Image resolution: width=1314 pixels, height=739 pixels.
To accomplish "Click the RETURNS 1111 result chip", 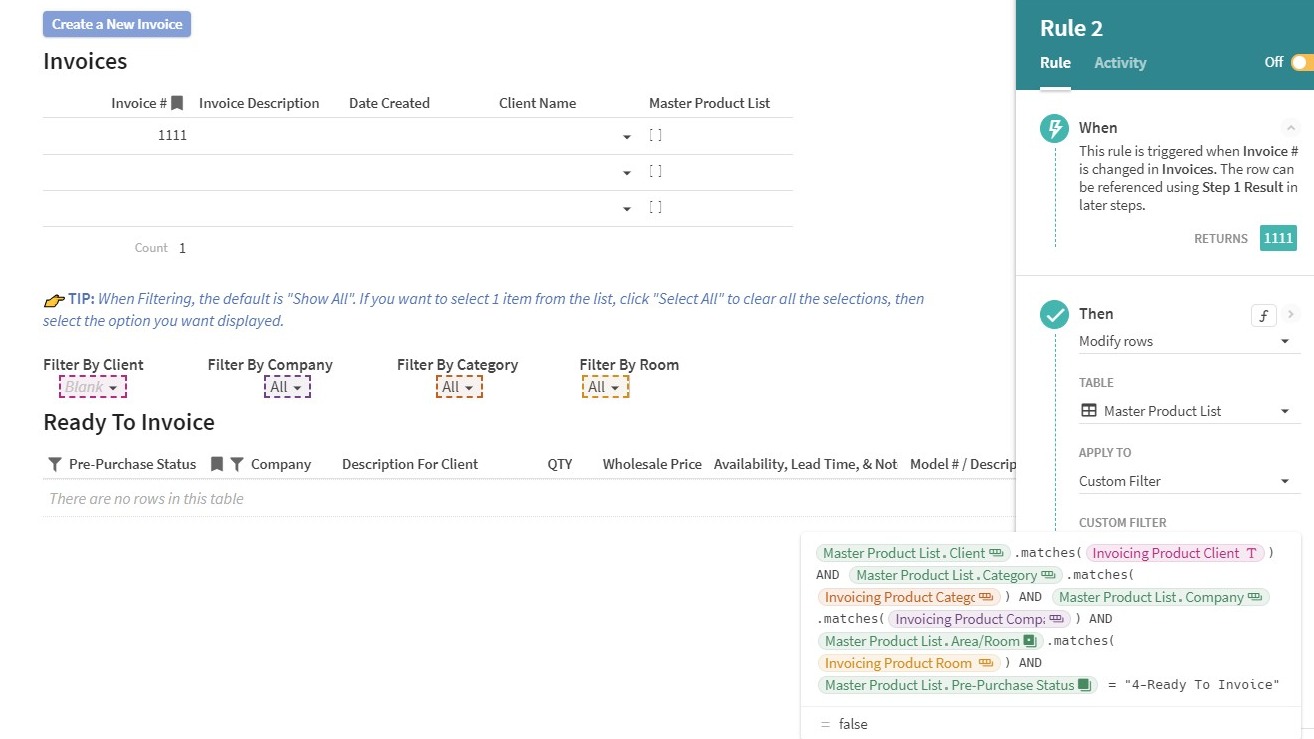I will (x=1278, y=238).
